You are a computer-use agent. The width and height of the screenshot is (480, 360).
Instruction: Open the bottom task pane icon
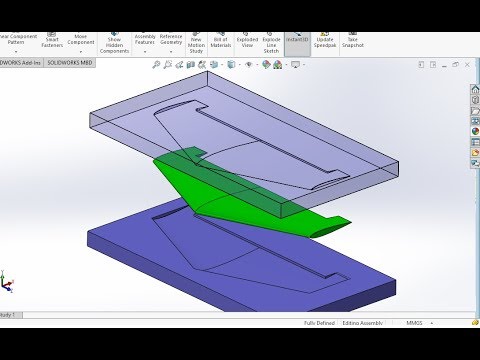pos(475,163)
